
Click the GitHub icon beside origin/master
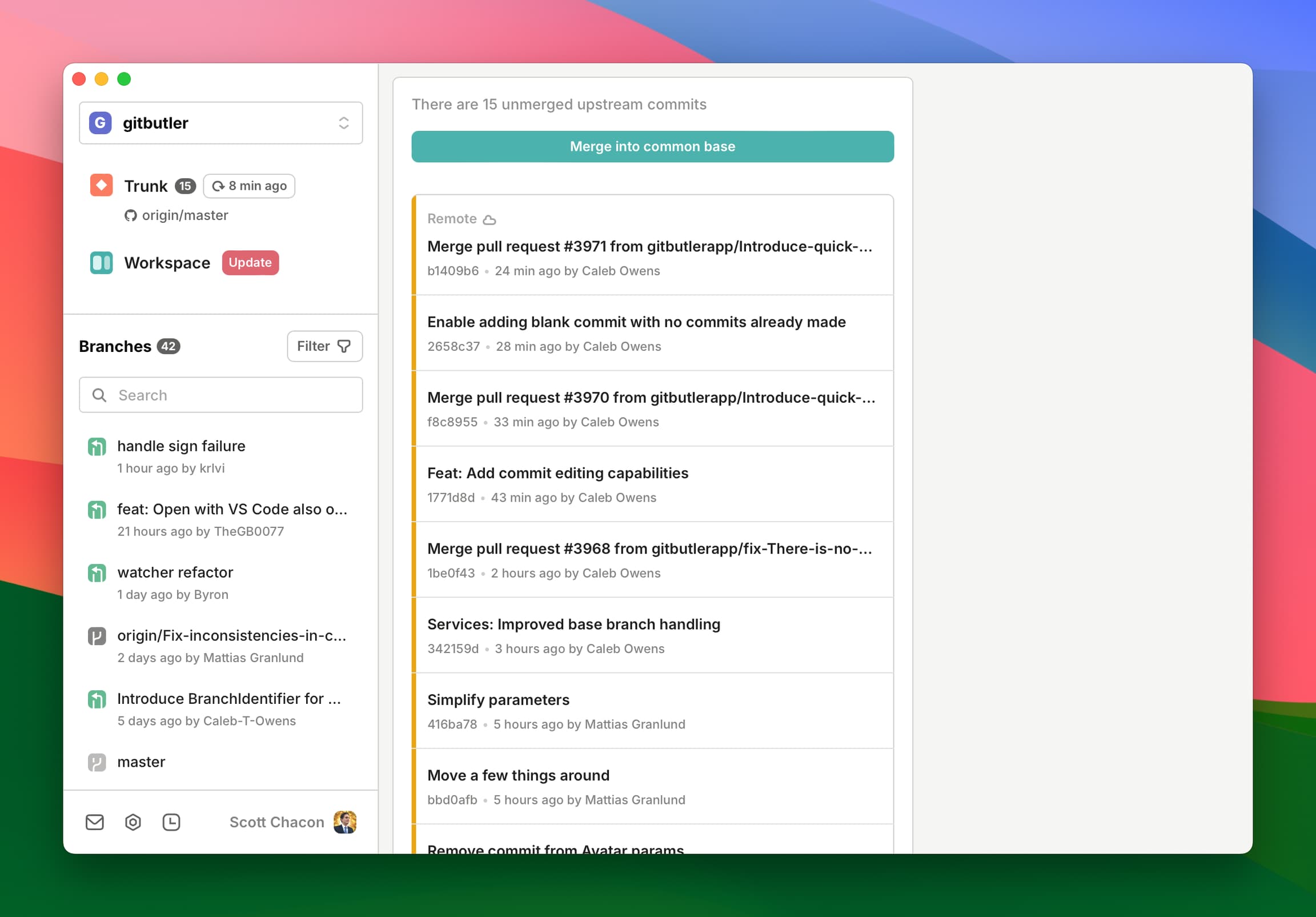[131, 215]
